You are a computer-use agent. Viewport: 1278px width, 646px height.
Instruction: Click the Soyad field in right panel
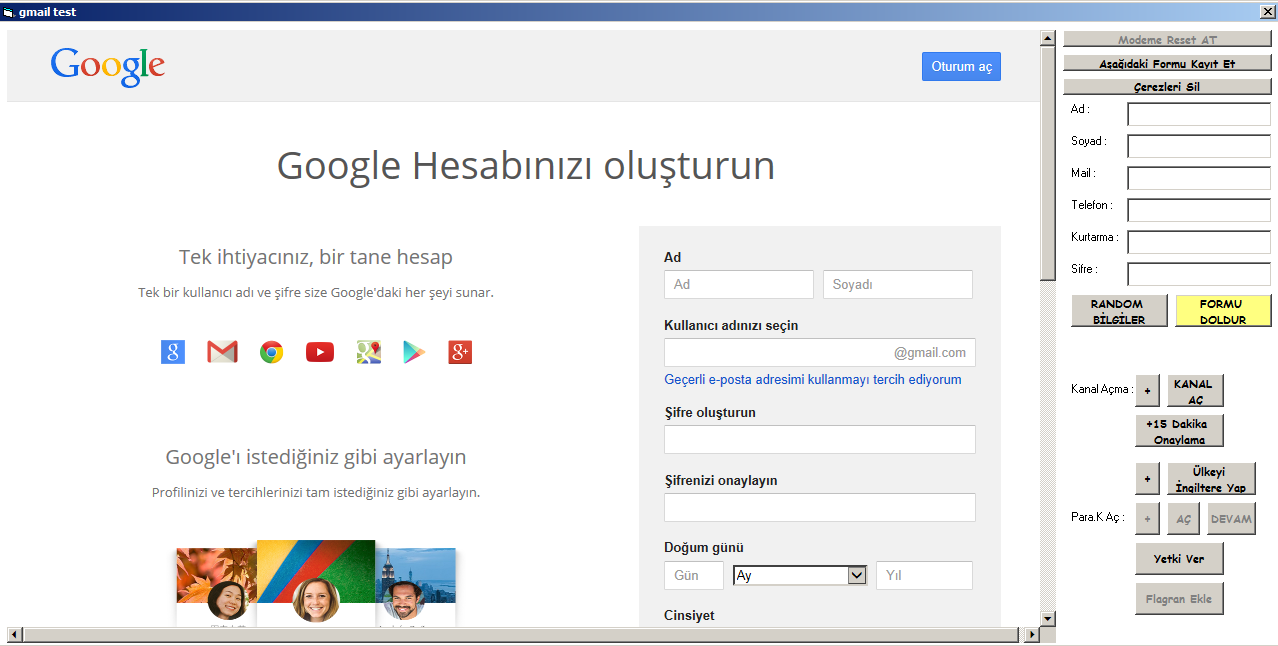tap(1199, 146)
